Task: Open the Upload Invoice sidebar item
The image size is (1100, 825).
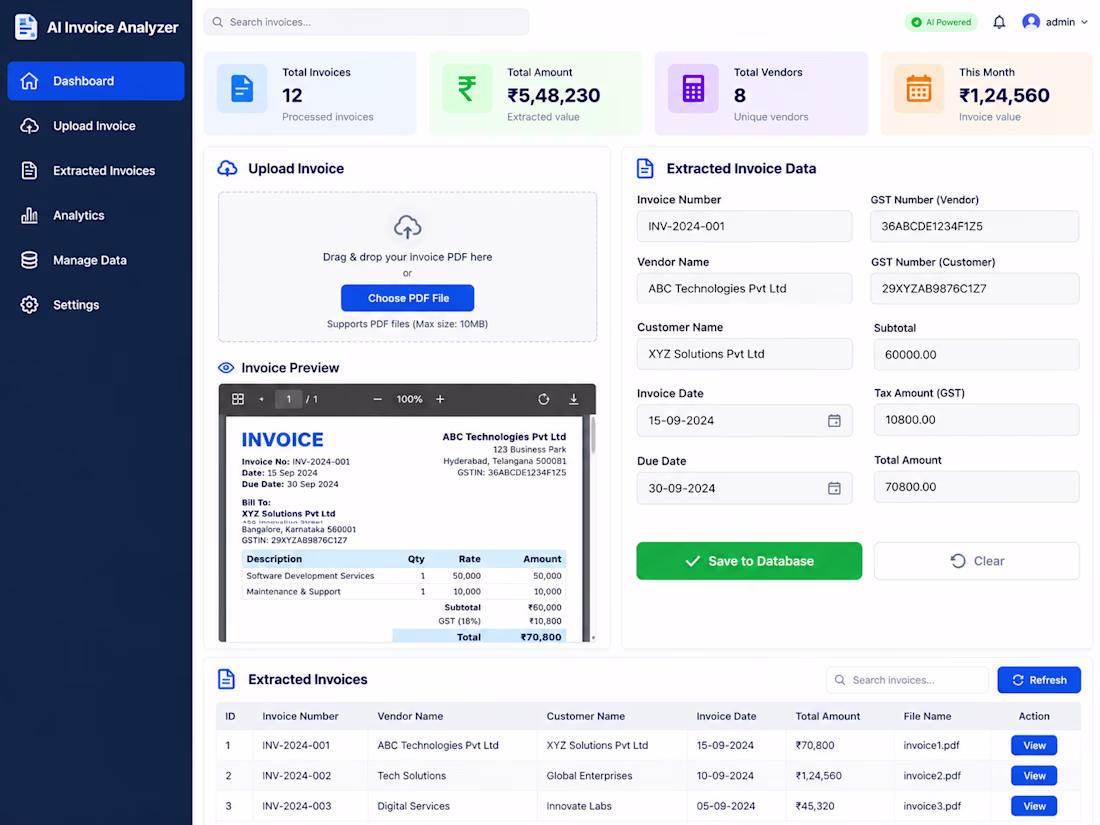Action: [x=96, y=126]
